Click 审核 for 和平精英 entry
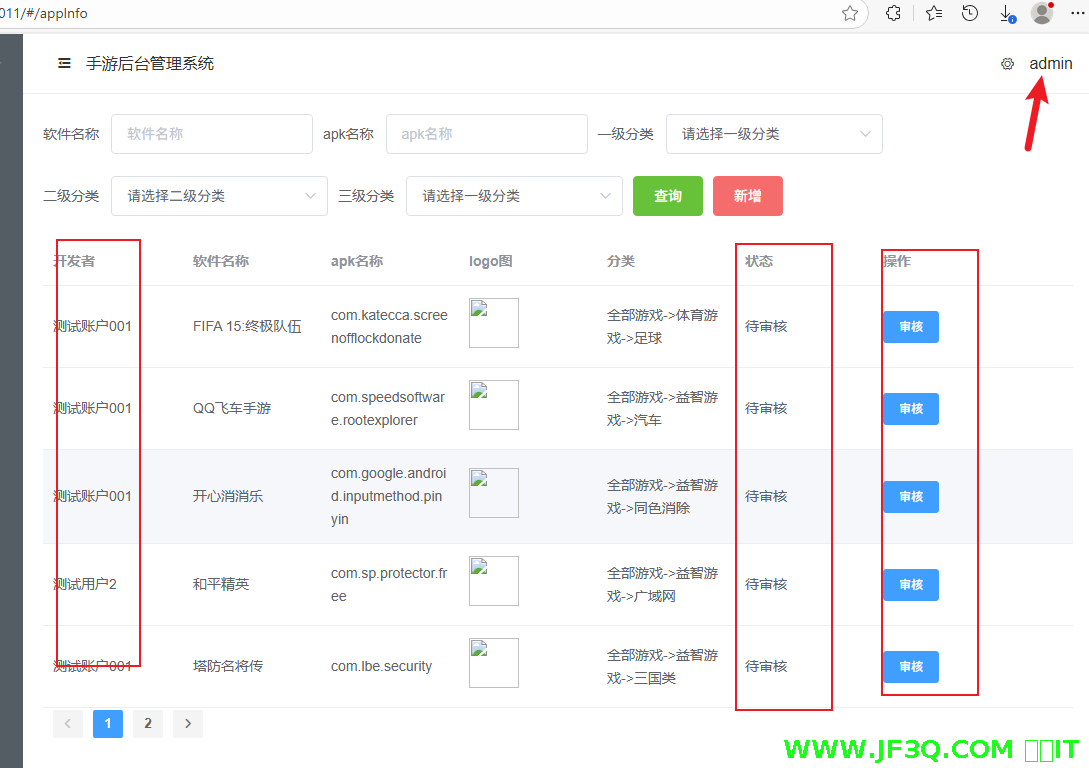 (910, 585)
